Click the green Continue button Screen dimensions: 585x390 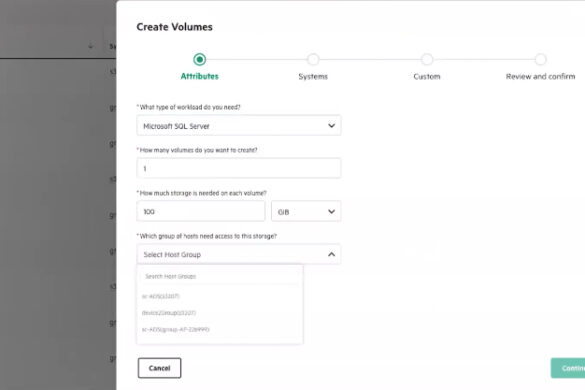point(568,368)
